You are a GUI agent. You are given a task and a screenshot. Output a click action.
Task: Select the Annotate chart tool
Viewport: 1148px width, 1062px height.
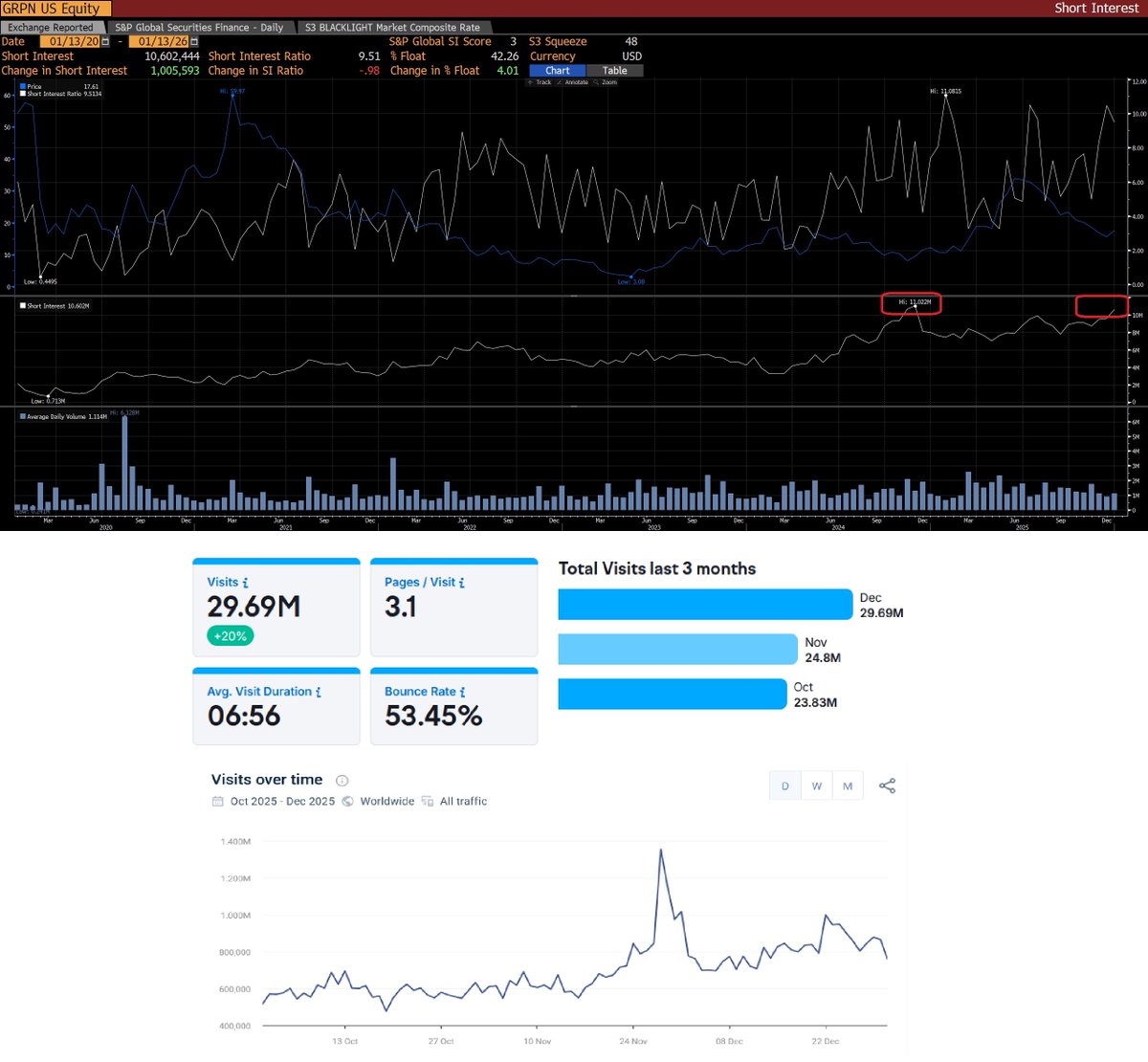573,82
